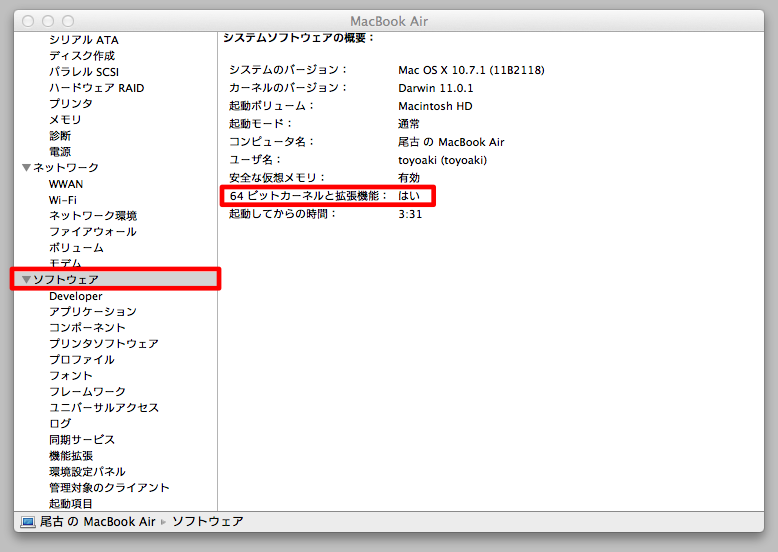
Task: Click the 安全な仮想メモリ label
Action: pos(277,178)
